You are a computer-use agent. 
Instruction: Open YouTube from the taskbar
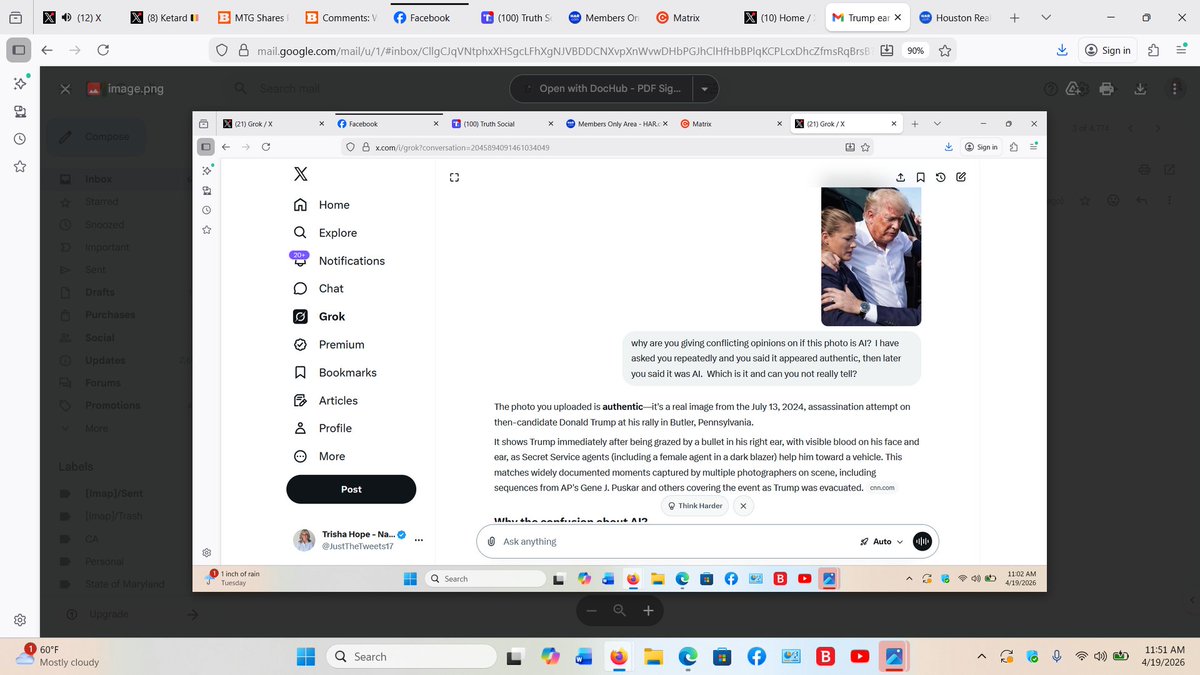coord(859,656)
